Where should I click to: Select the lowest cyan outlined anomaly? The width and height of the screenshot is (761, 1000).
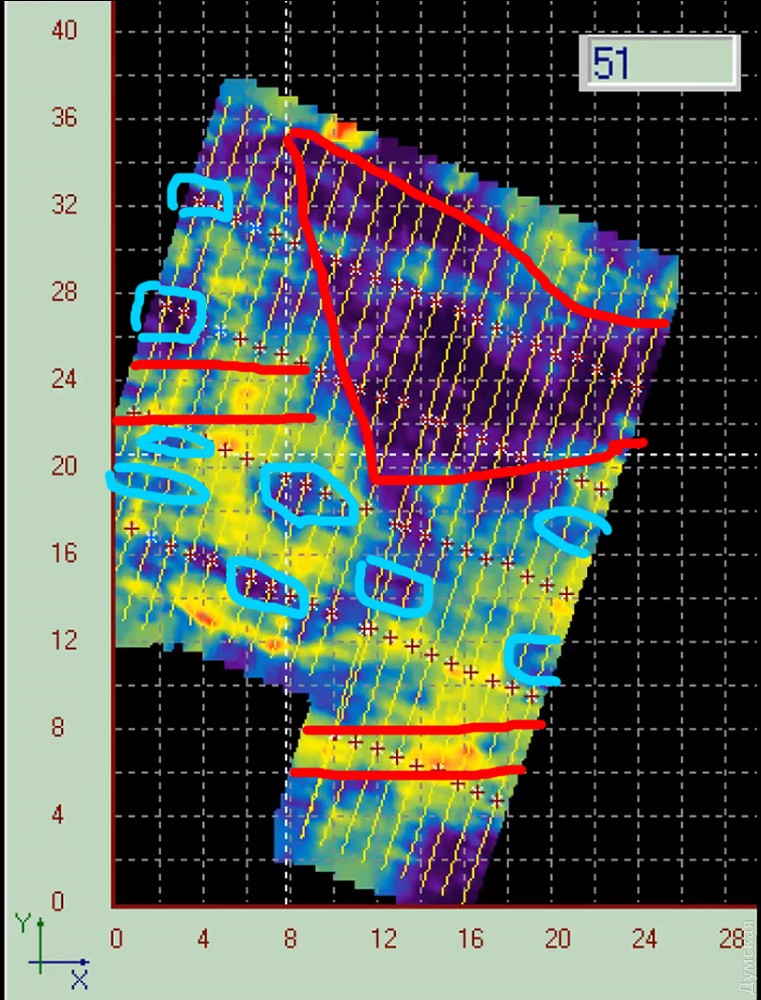[532, 658]
